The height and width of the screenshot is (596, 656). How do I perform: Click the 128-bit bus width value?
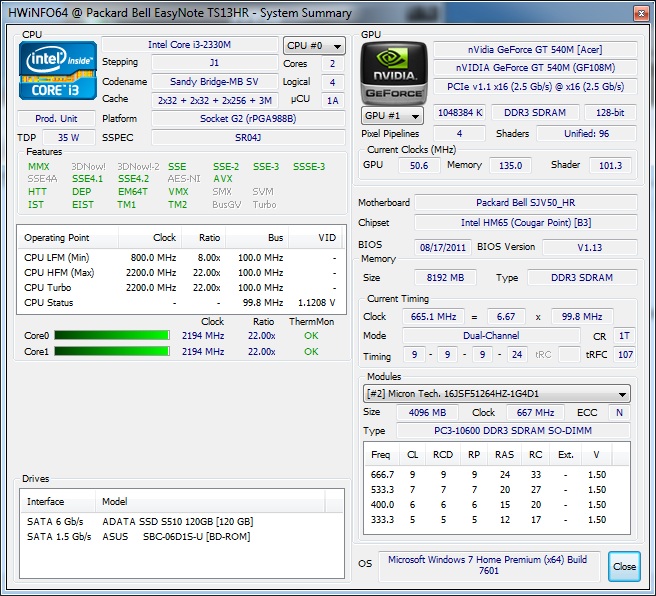610,113
